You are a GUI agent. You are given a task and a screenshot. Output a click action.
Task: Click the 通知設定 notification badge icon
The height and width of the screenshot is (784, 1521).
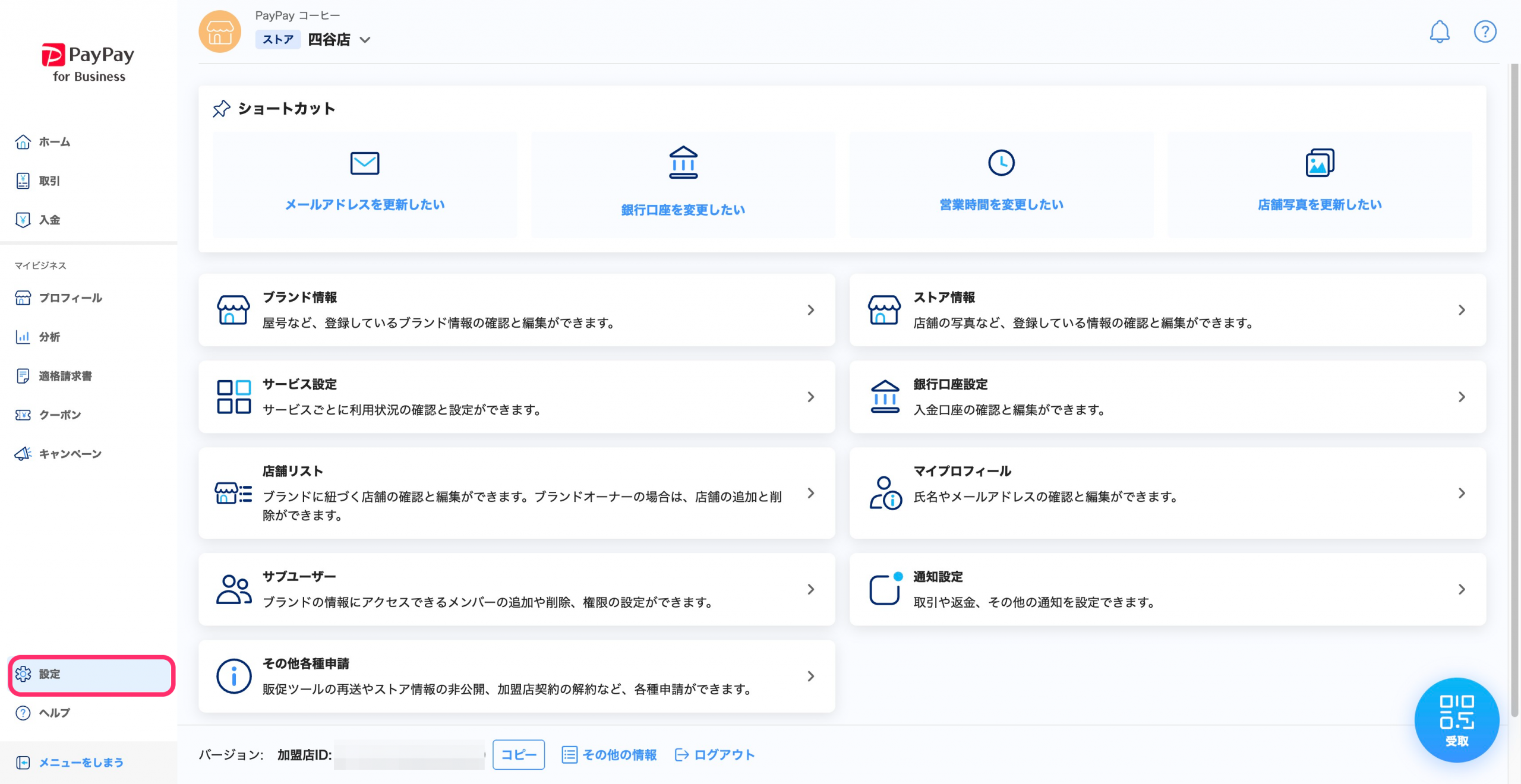click(x=885, y=589)
